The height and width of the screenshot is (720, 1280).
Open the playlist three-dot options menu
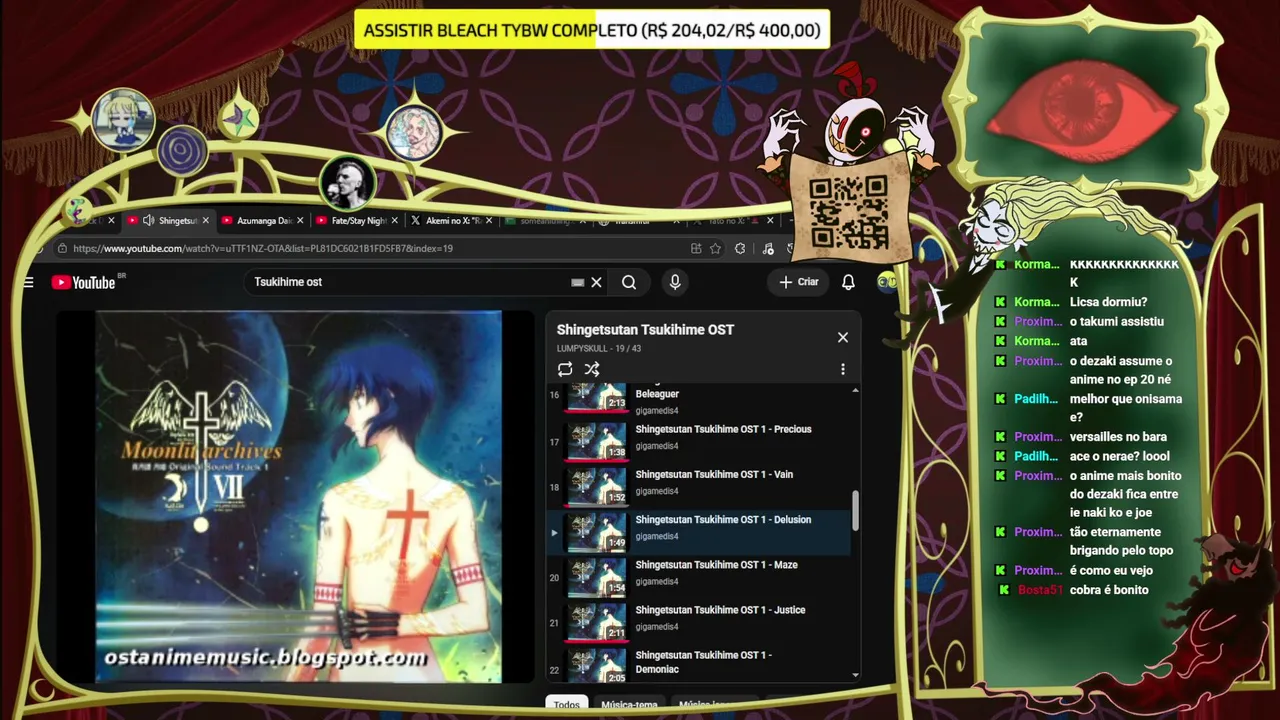click(843, 369)
